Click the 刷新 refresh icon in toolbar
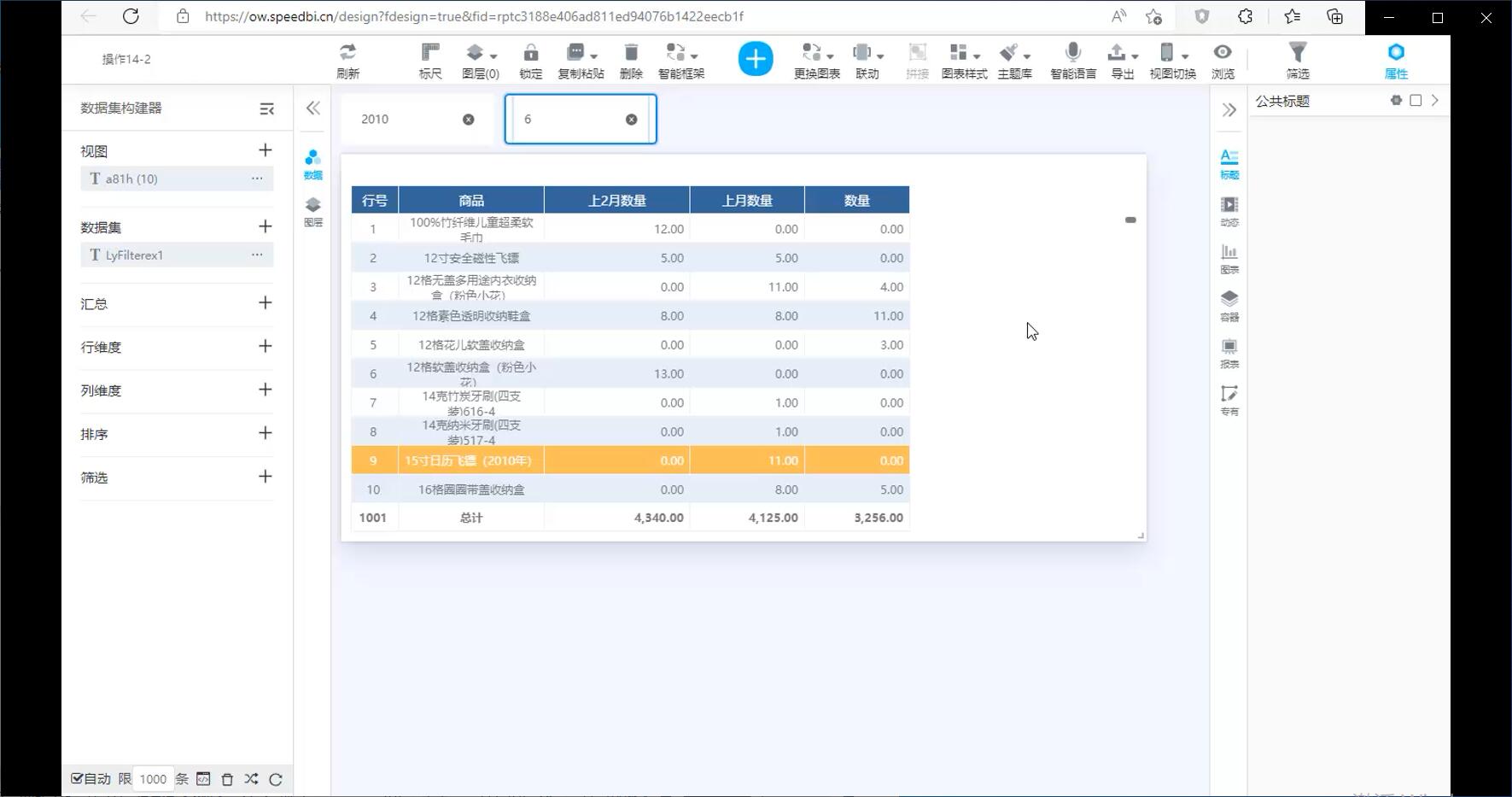The height and width of the screenshot is (797, 1512). pyautogui.click(x=347, y=53)
